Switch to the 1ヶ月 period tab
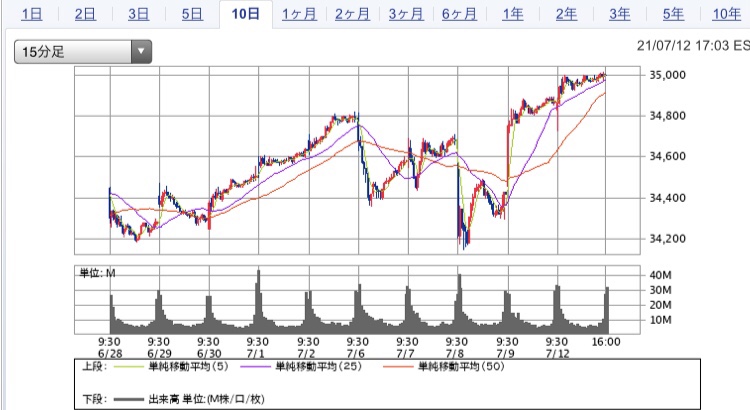Image resolution: width=750 pixels, height=410 pixels. pyautogui.click(x=299, y=14)
